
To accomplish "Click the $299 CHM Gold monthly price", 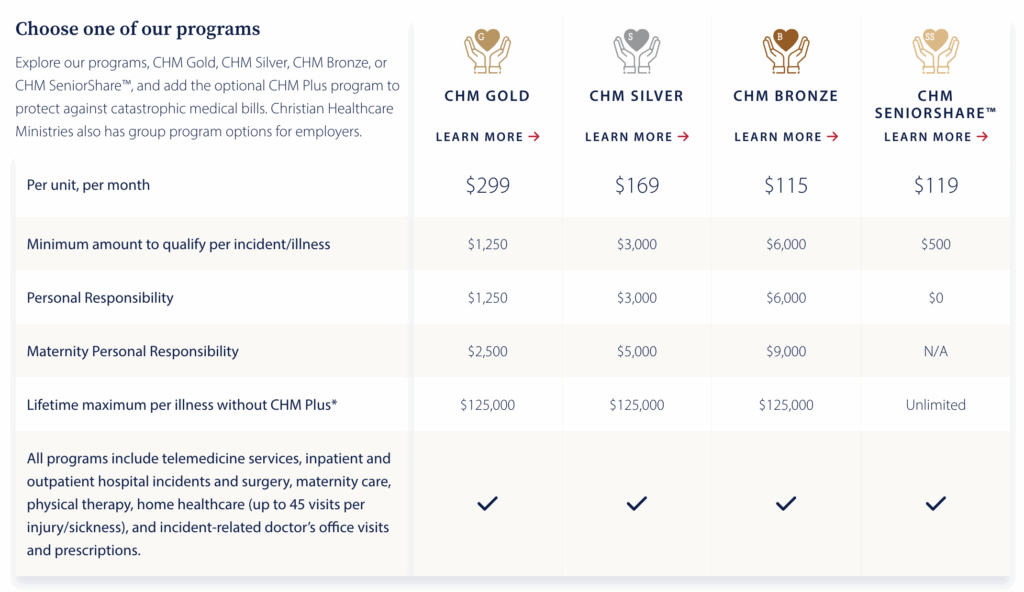I will [487, 185].
